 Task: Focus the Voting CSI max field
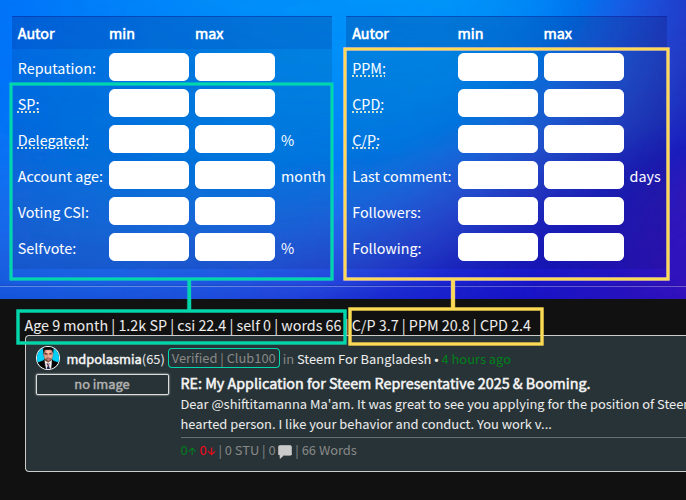click(x=235, y=211)
